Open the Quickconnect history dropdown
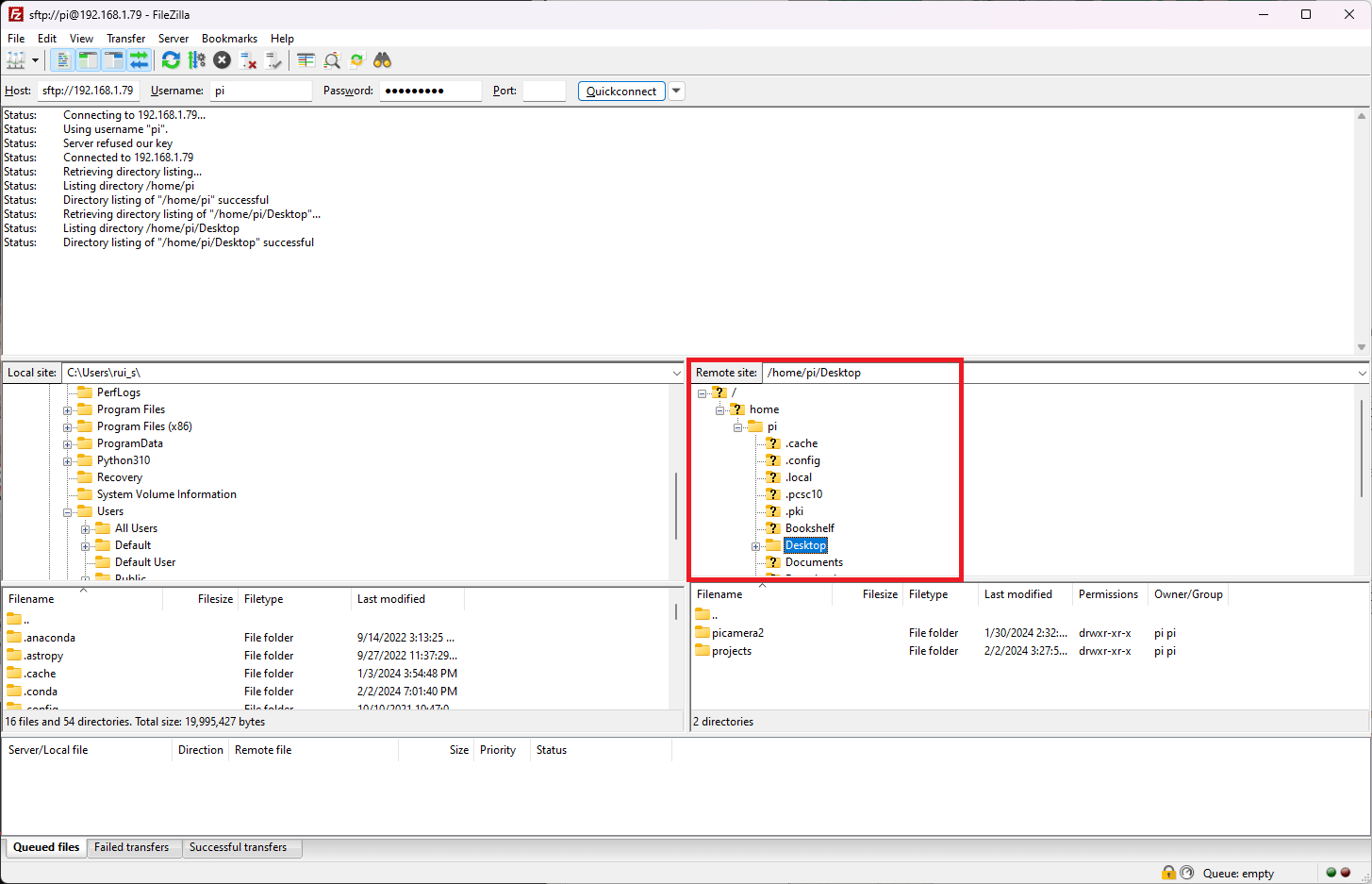1372x884 pixels. click(x=676, y=91)
